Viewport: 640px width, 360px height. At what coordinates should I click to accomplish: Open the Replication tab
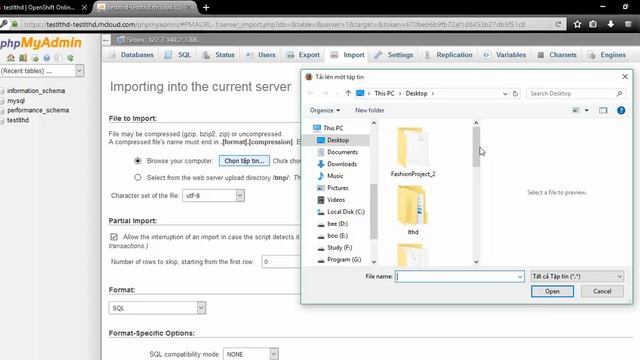[449, 55]
